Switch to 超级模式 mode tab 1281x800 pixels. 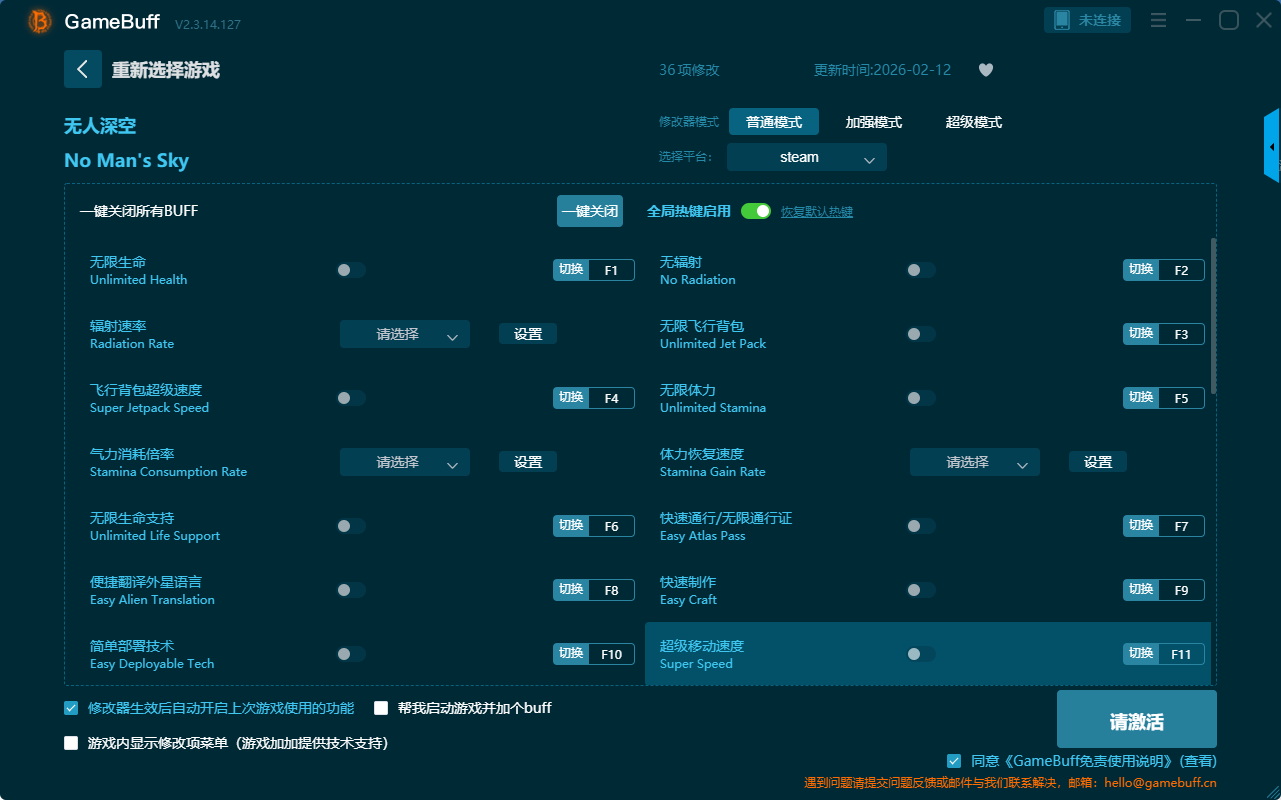(x=973, y=122)
